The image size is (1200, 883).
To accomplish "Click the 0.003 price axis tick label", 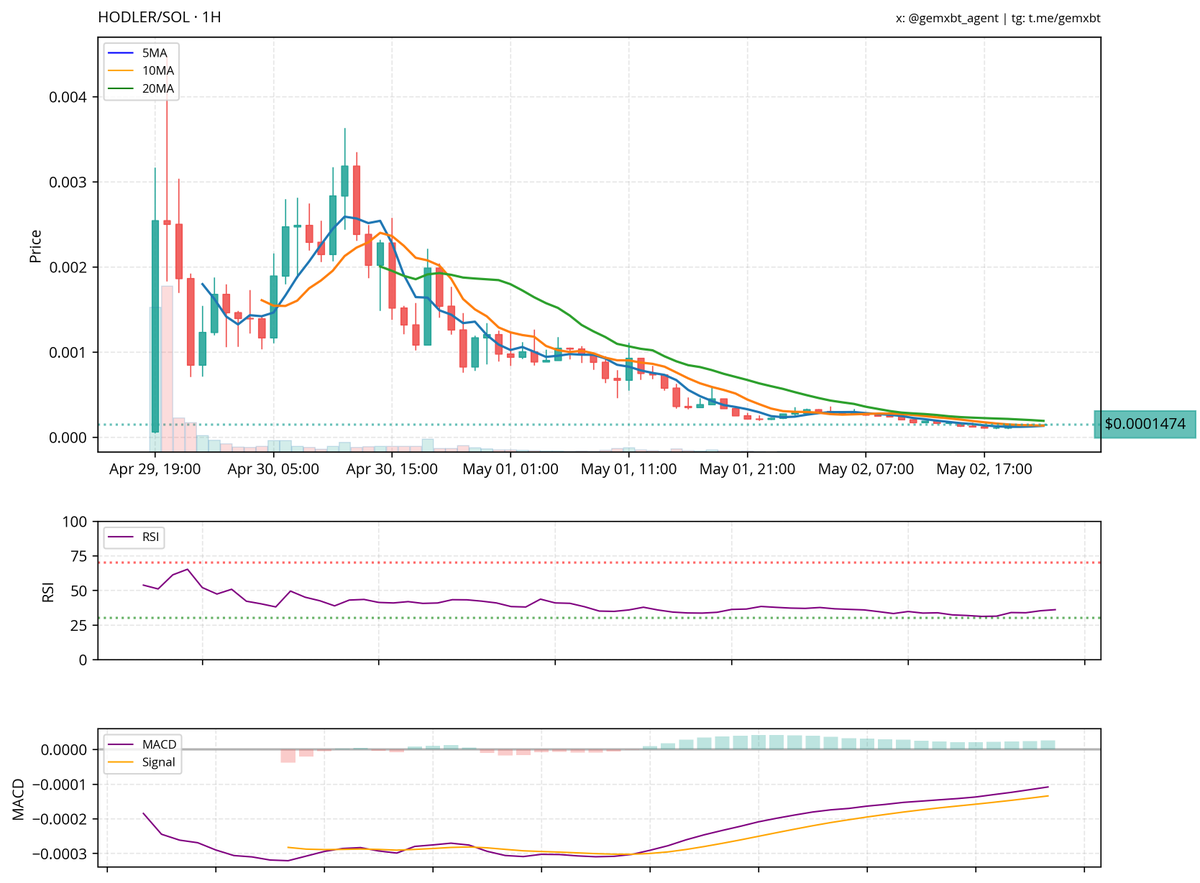I will click(67, 182).
